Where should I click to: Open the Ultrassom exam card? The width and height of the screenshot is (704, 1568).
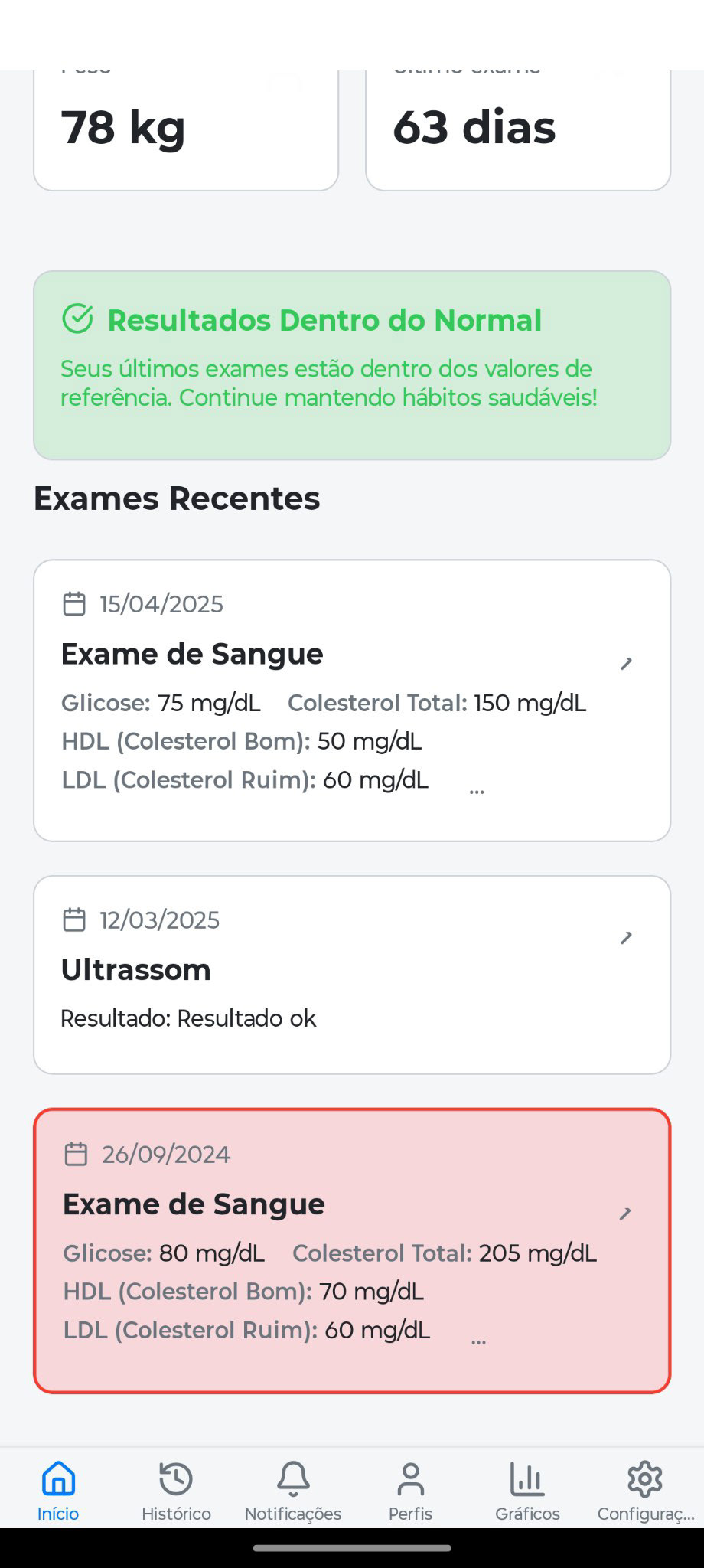click(x=352, y=975)
